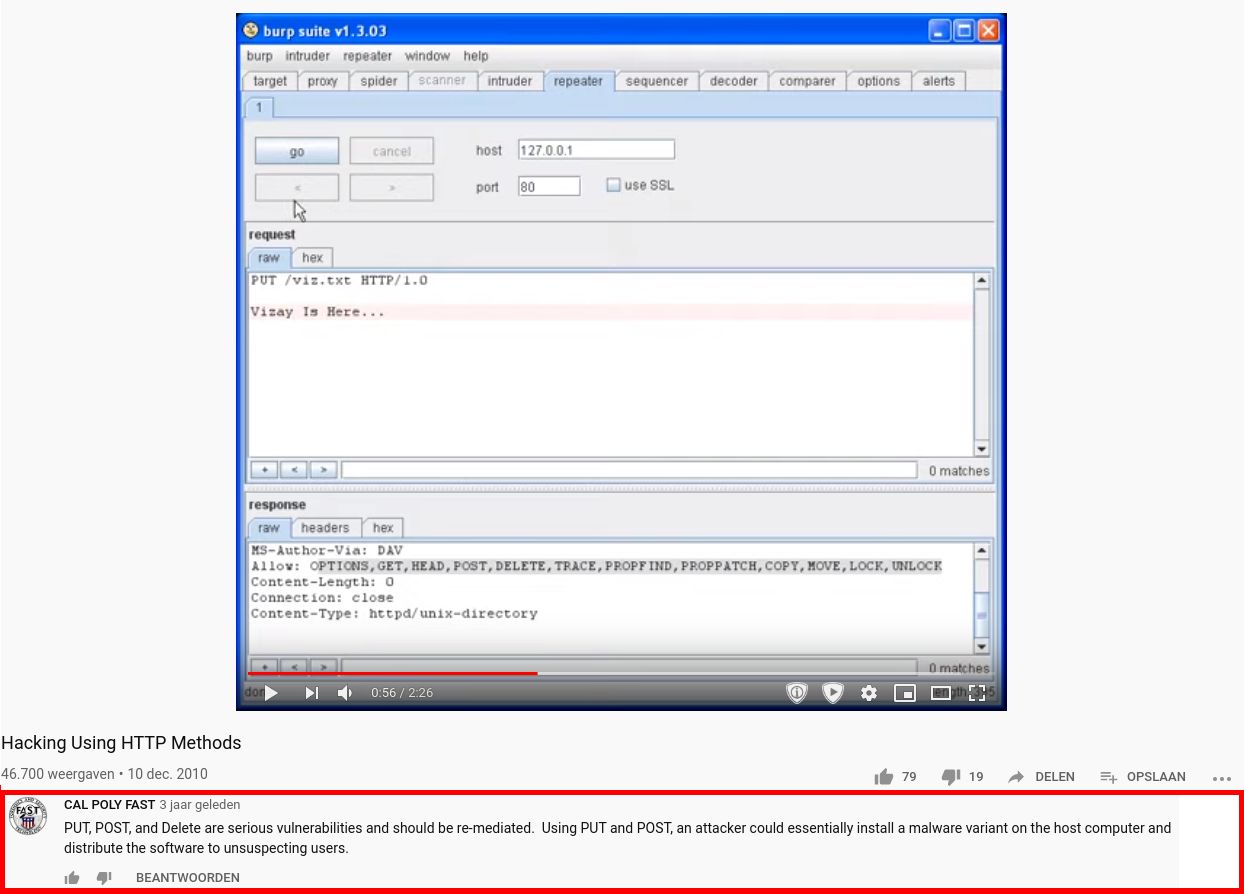Open the more actions ellipsis menu

click(x=1222, y=778)
